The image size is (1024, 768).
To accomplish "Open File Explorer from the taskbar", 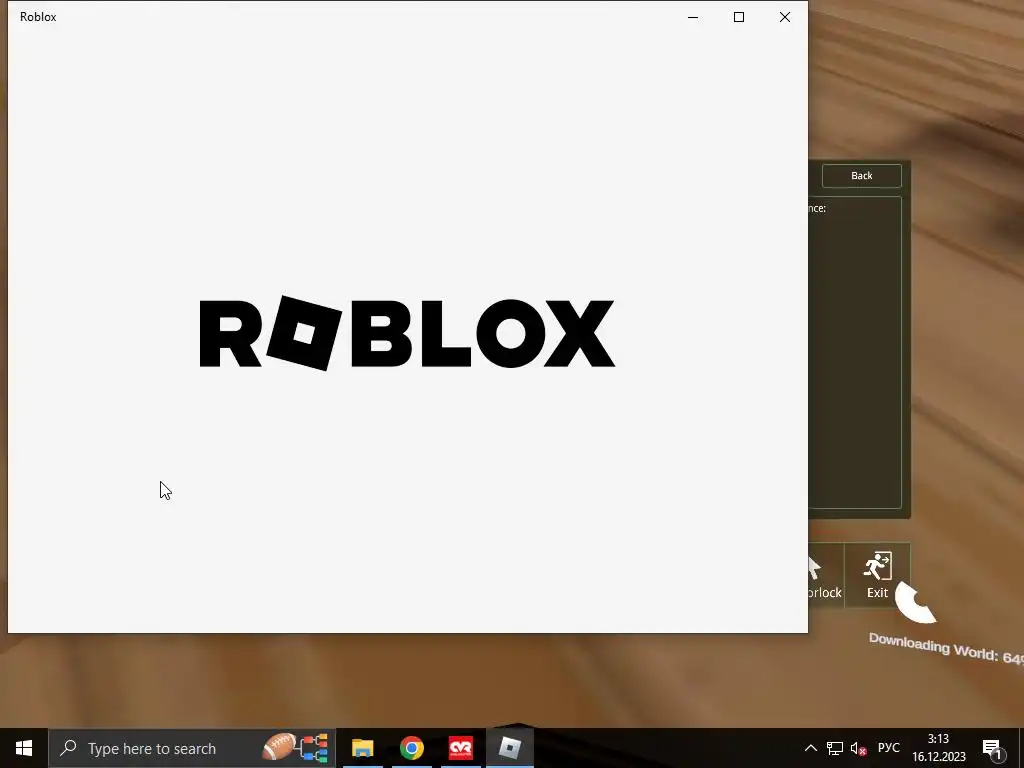I will tap(362, 748).
